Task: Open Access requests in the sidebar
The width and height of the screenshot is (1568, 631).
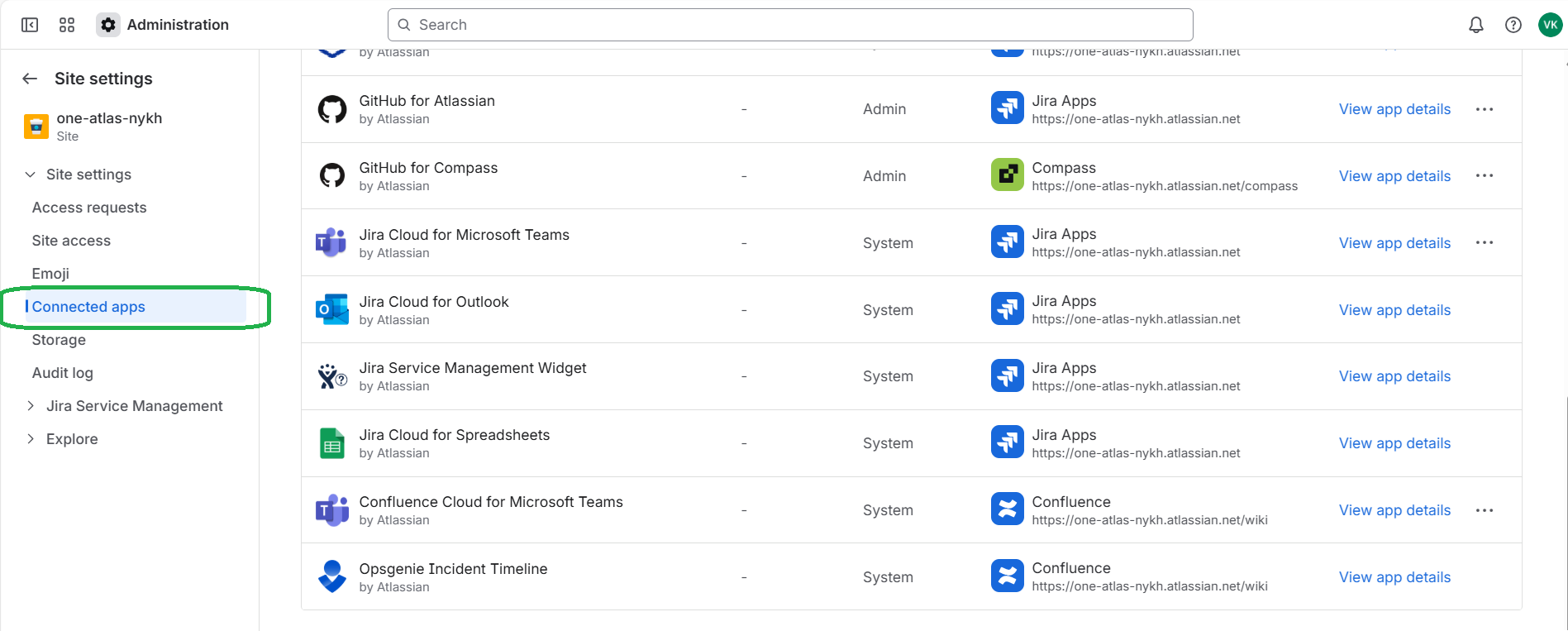Action: click(89, 208)
